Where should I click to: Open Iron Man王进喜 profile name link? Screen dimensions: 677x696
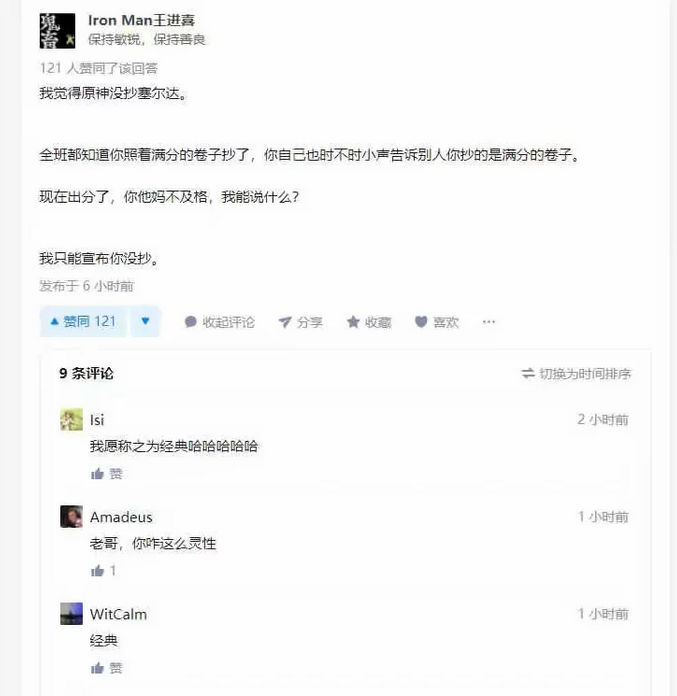[x=141, y=20]
